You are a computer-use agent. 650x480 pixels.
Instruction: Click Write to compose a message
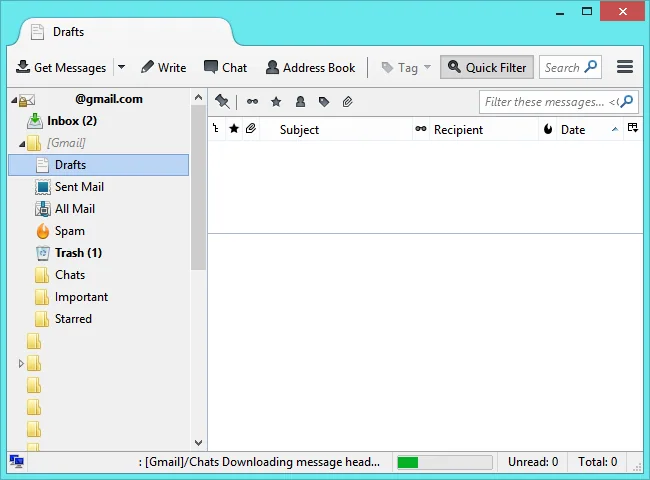click(x=163, y=68)
